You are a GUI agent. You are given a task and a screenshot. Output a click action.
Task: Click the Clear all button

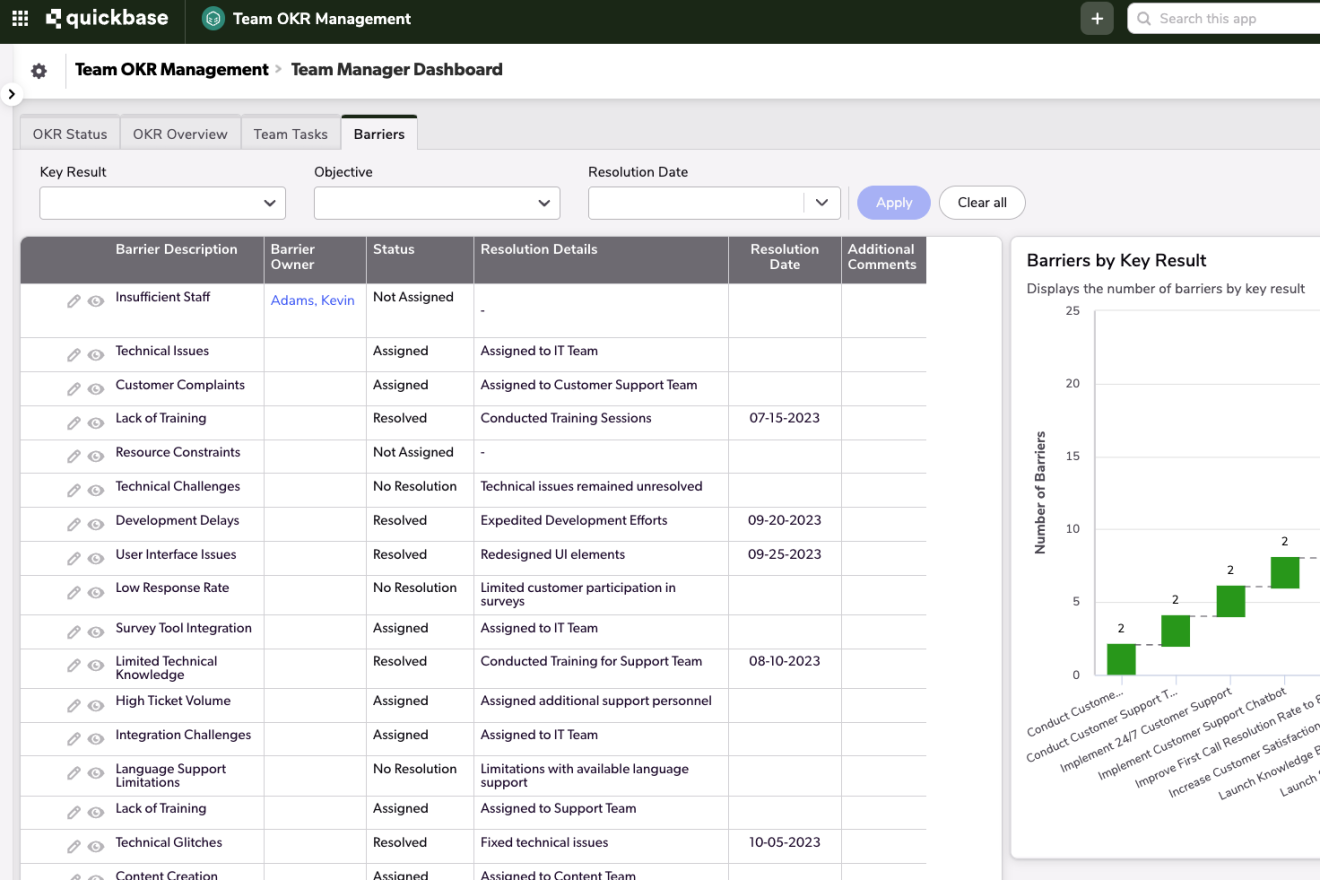(981, 203)
